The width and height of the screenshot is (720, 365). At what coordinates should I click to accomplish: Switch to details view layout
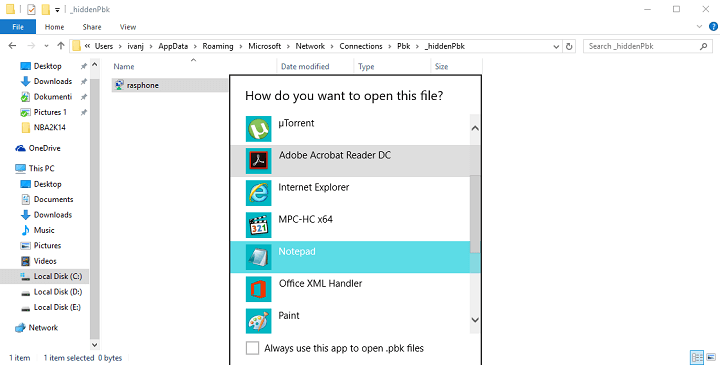(697, 357)
